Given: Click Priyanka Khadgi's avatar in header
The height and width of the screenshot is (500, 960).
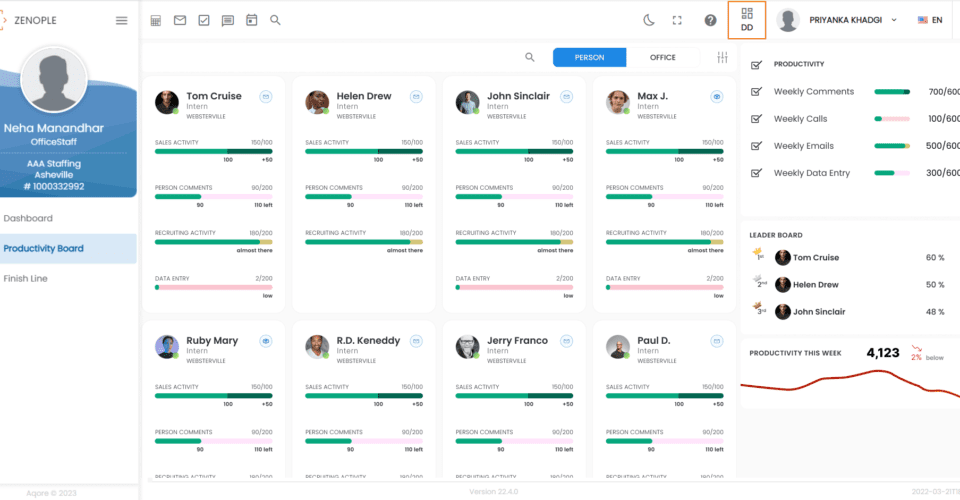Looking at the screenshot, I should pos(788,20).
